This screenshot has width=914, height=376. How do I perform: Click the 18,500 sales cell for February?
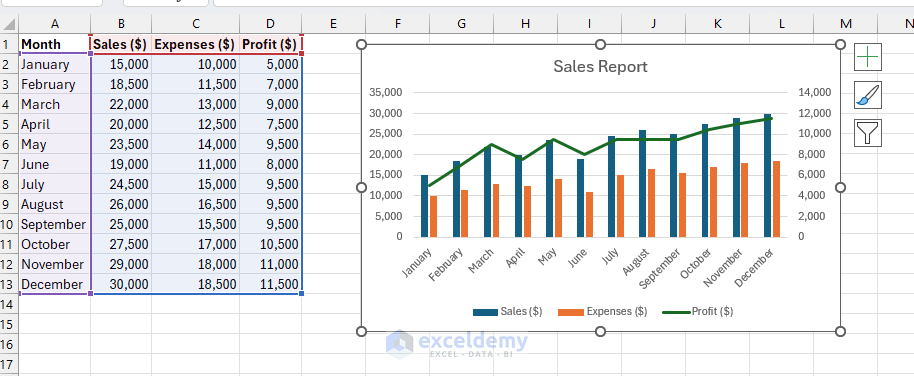click(121, 85)
